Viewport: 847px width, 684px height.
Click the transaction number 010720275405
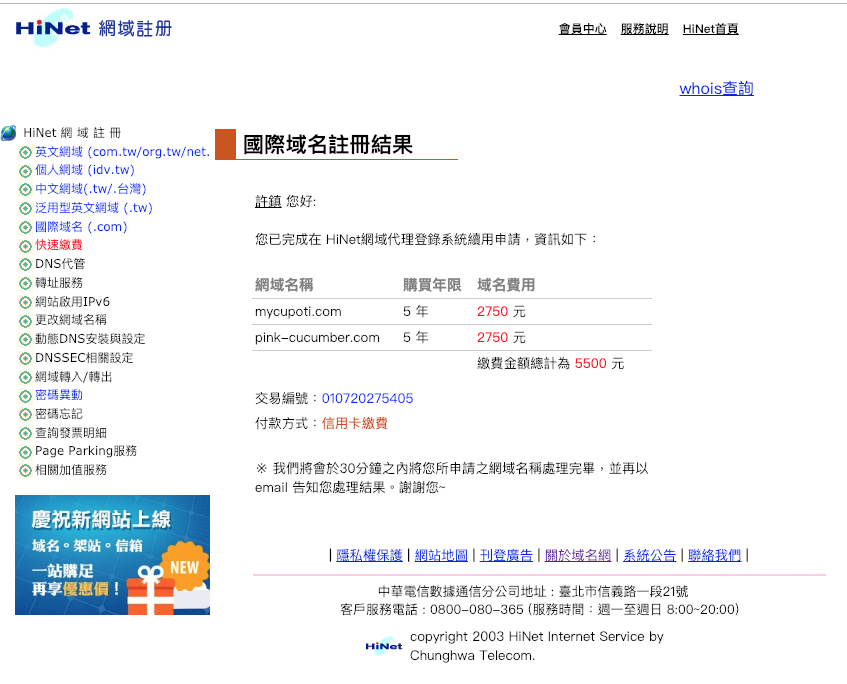point(367,399)
